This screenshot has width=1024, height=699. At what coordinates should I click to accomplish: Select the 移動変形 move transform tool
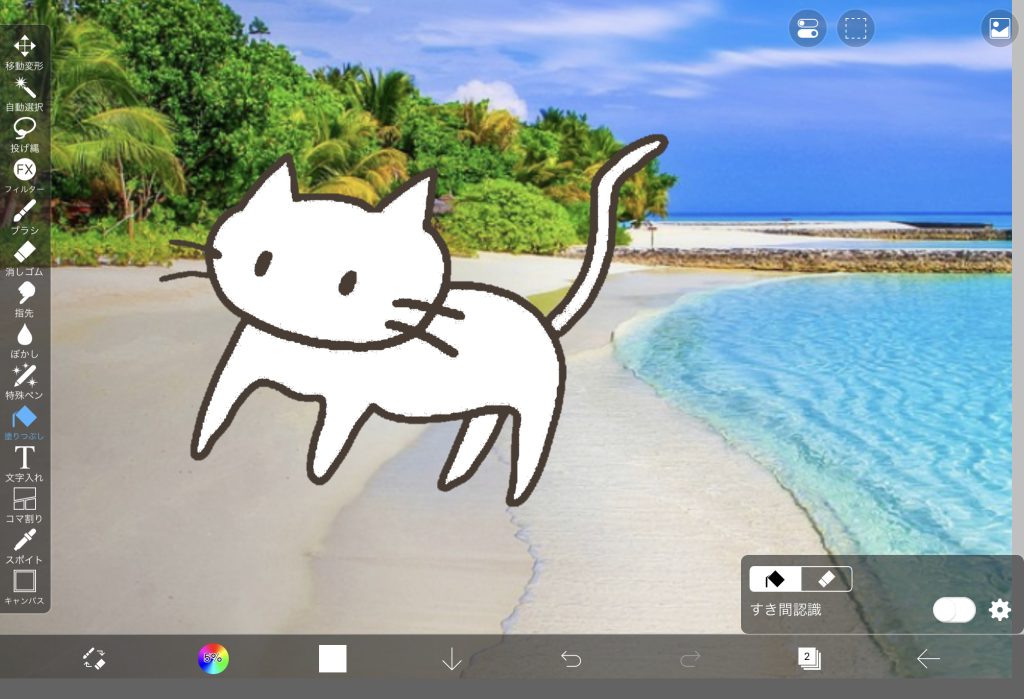point(24,47)
